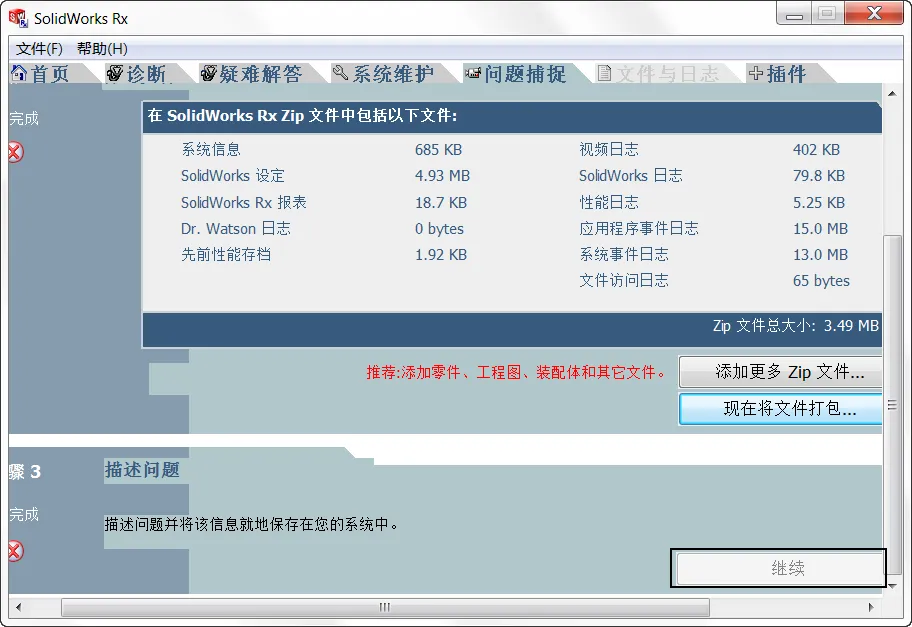Click the 系统信息 file entry
The height and width of the screenshot is (627, 912).
pos(211,149)
